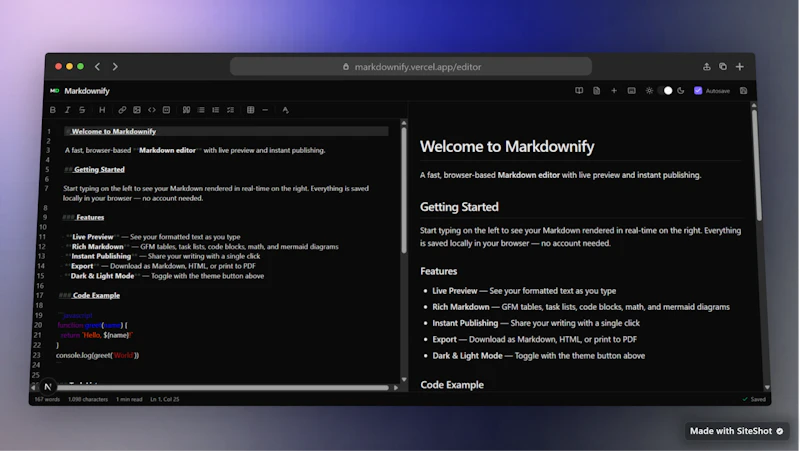Click the layout panel icon in the header
Screen dimensions: 800x451
coord(632,91)
